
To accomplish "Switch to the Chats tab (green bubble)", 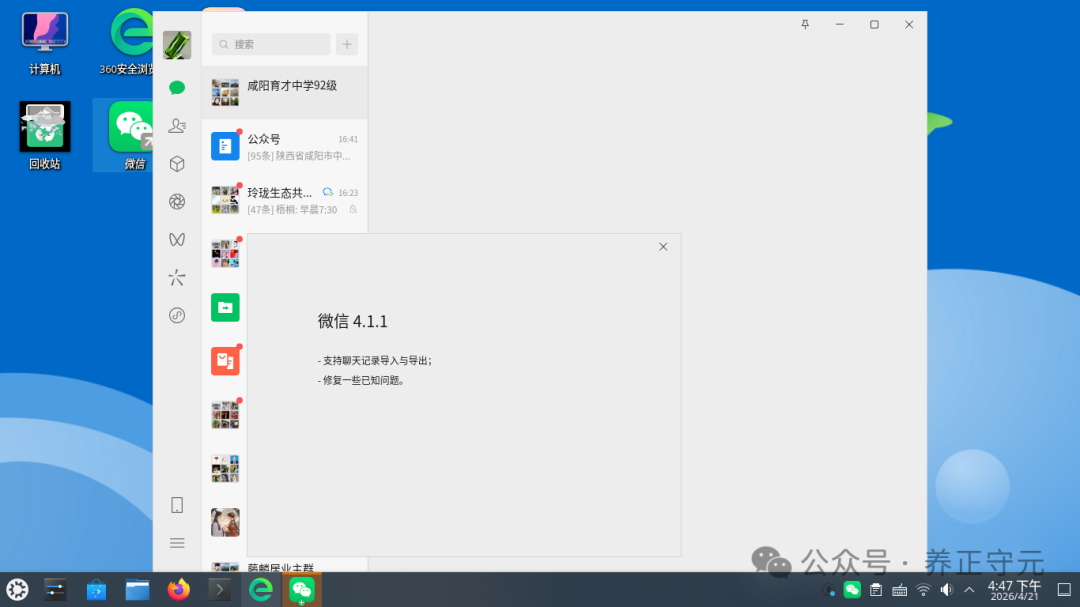I will [x=177, y=88].
